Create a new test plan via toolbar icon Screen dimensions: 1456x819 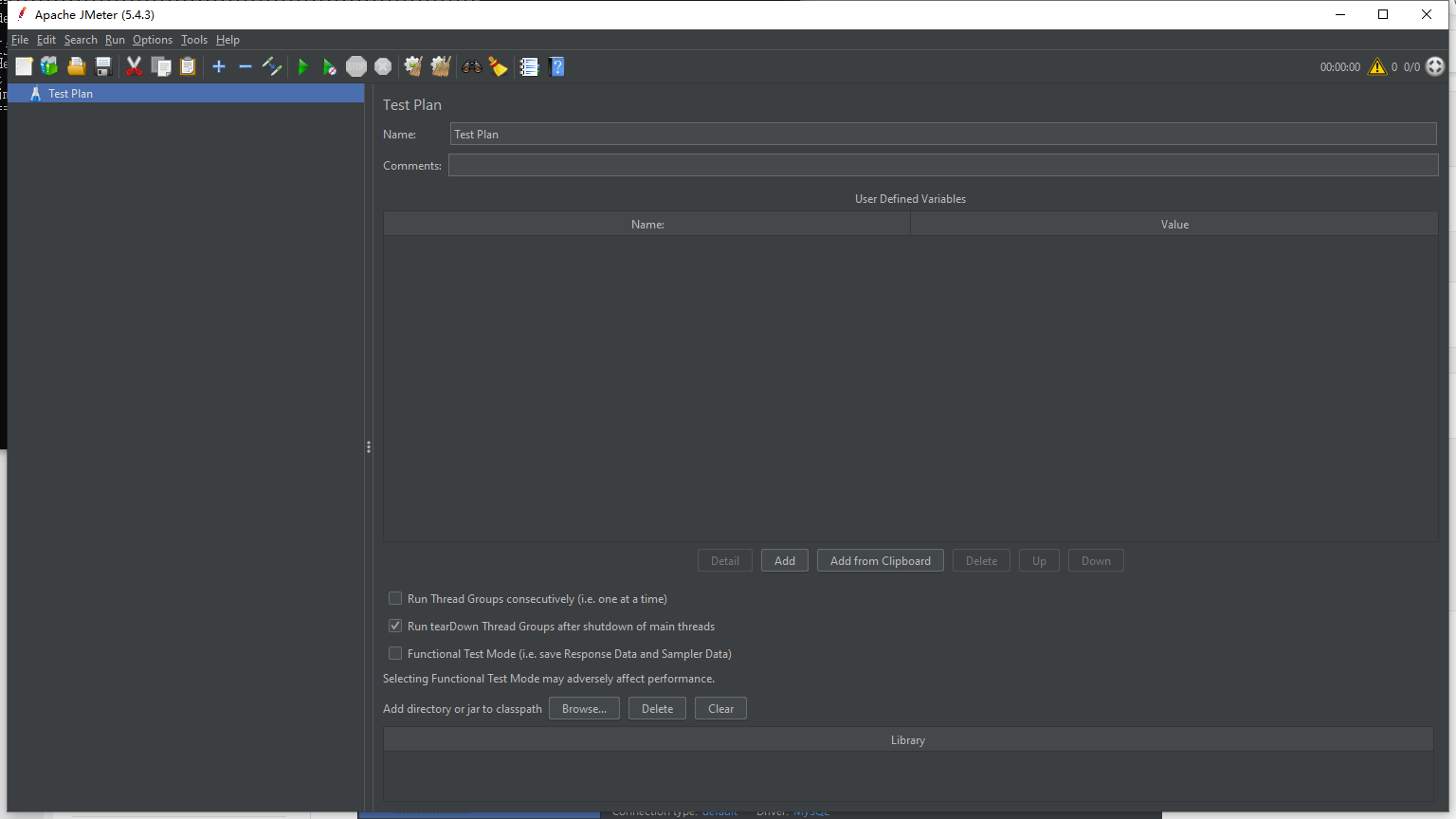click(24, 66)
